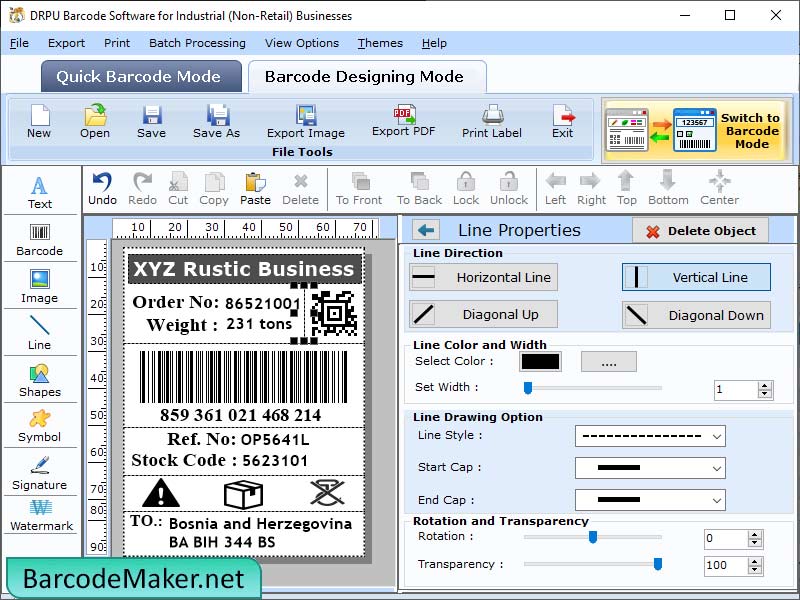Select Diagonal Up line direction
Image resolution: width=800 pixels, height=600 pixels.
(x=483, y=314)
